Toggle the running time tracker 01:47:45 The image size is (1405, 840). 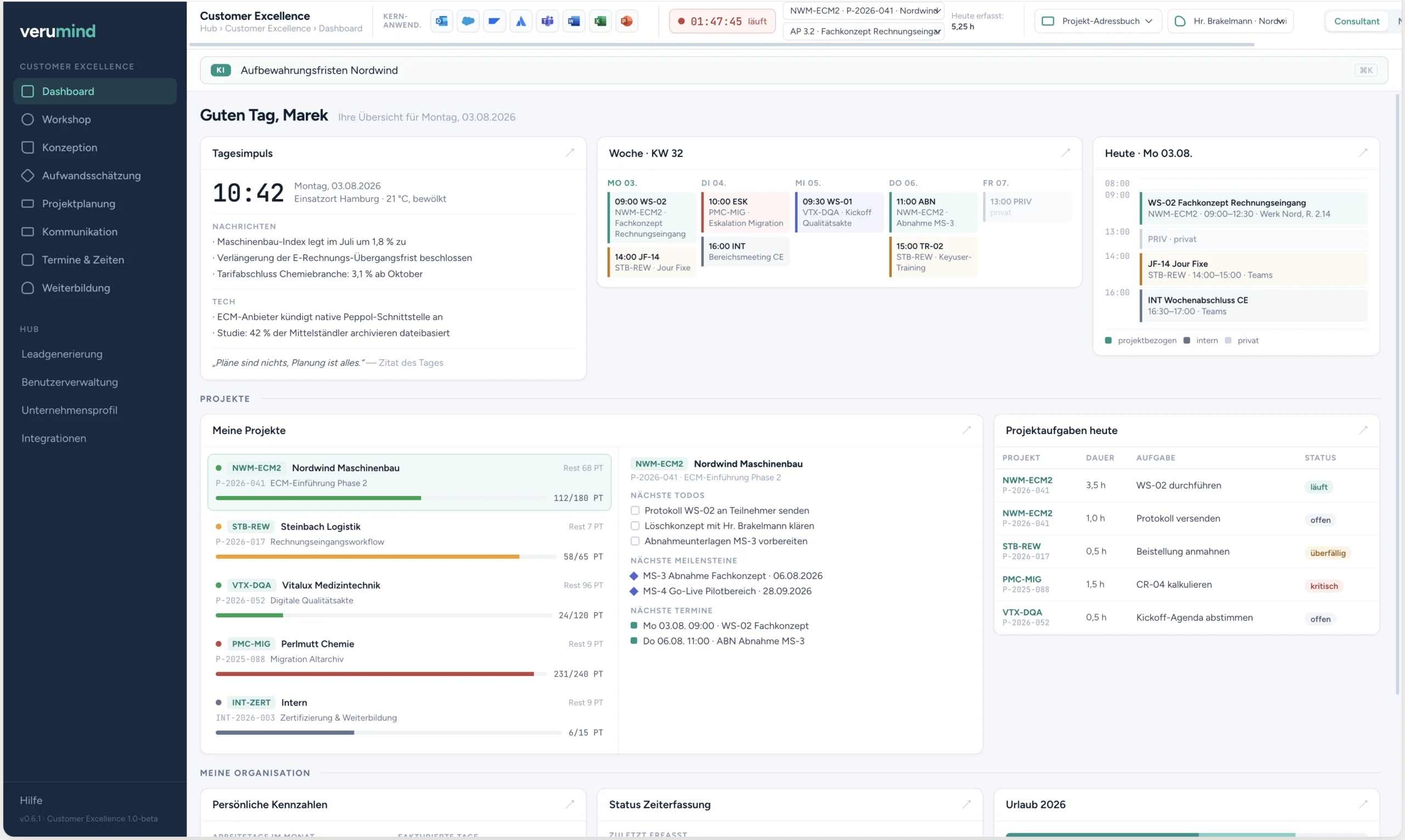coord(722,21)
